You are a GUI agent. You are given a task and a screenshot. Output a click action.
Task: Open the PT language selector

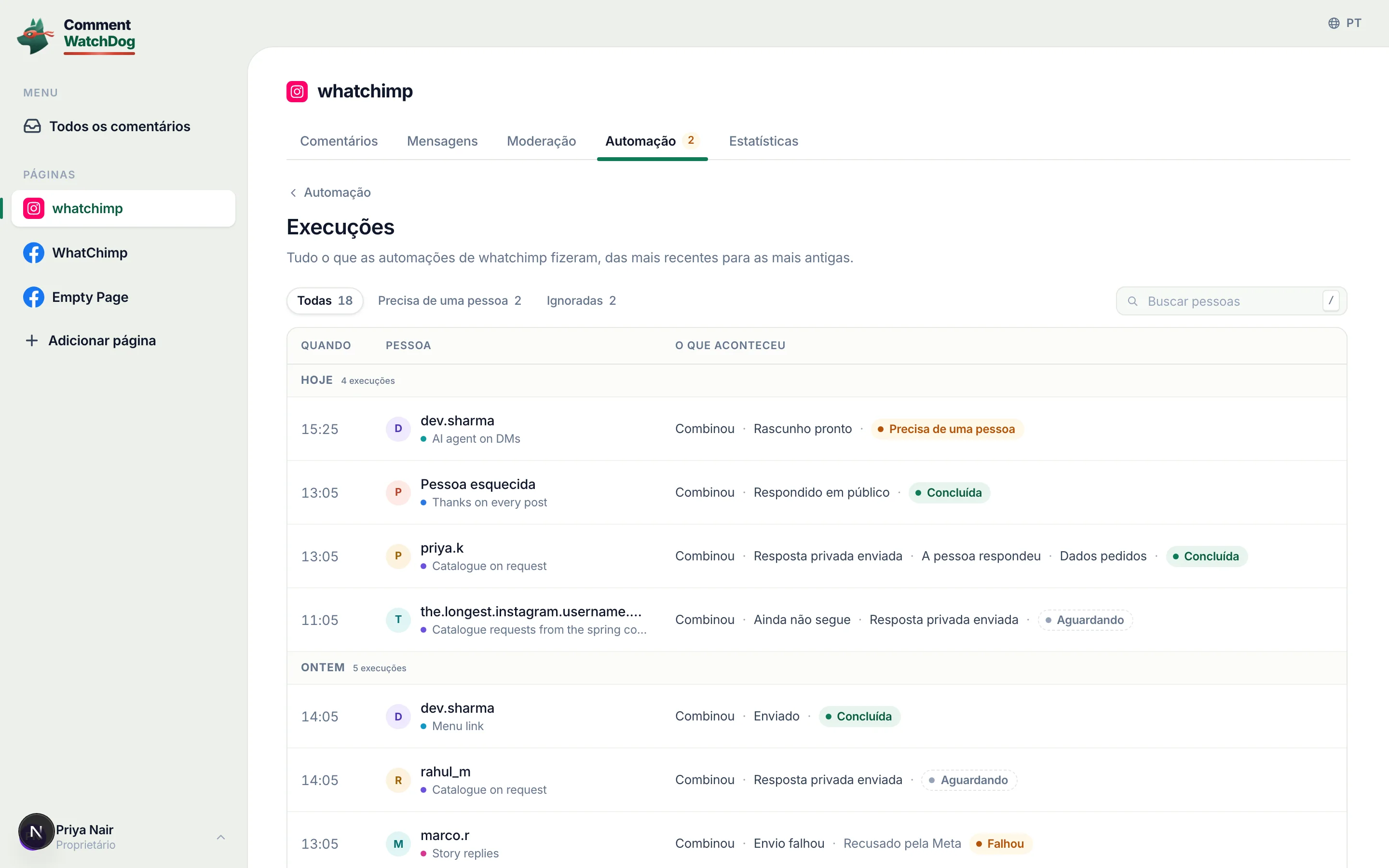(x=1344, y=23)
